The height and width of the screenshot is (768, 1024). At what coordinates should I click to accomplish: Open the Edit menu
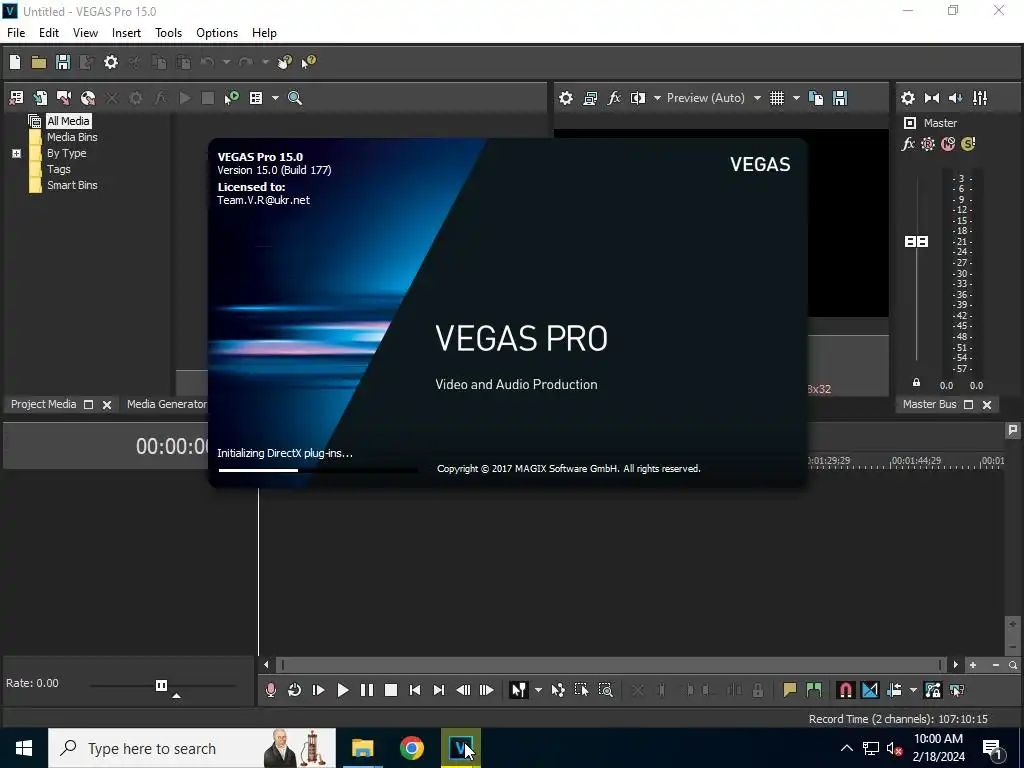49,33
